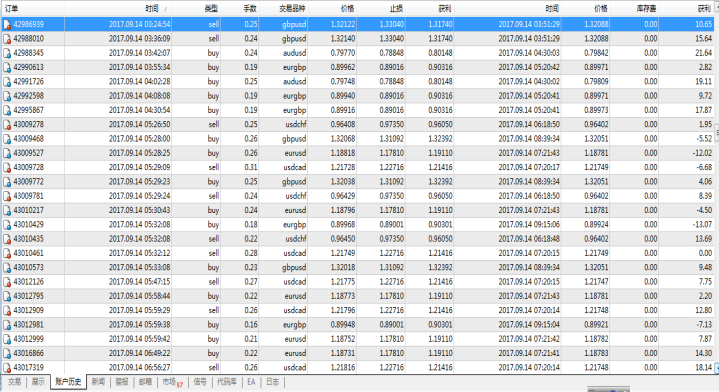The width and height of the screenshot is (719, 392).
Task: Switch to the 交易 tab
Action: (14, 382)
